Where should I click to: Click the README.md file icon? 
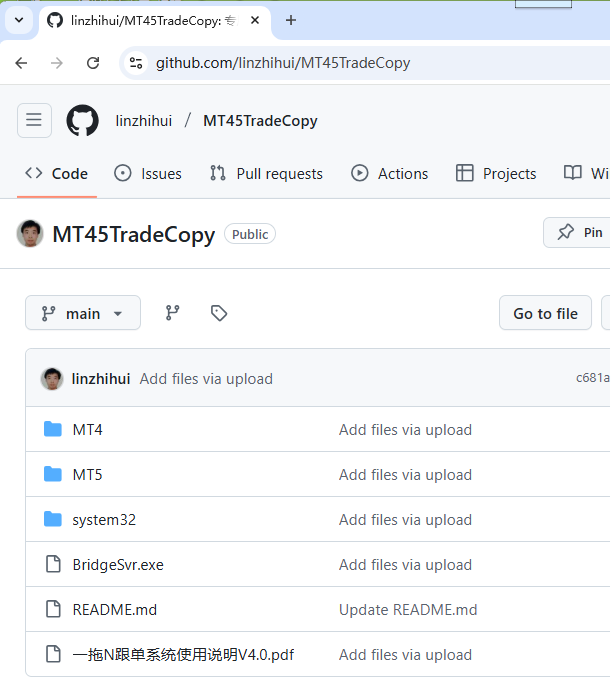pos(53,609)
